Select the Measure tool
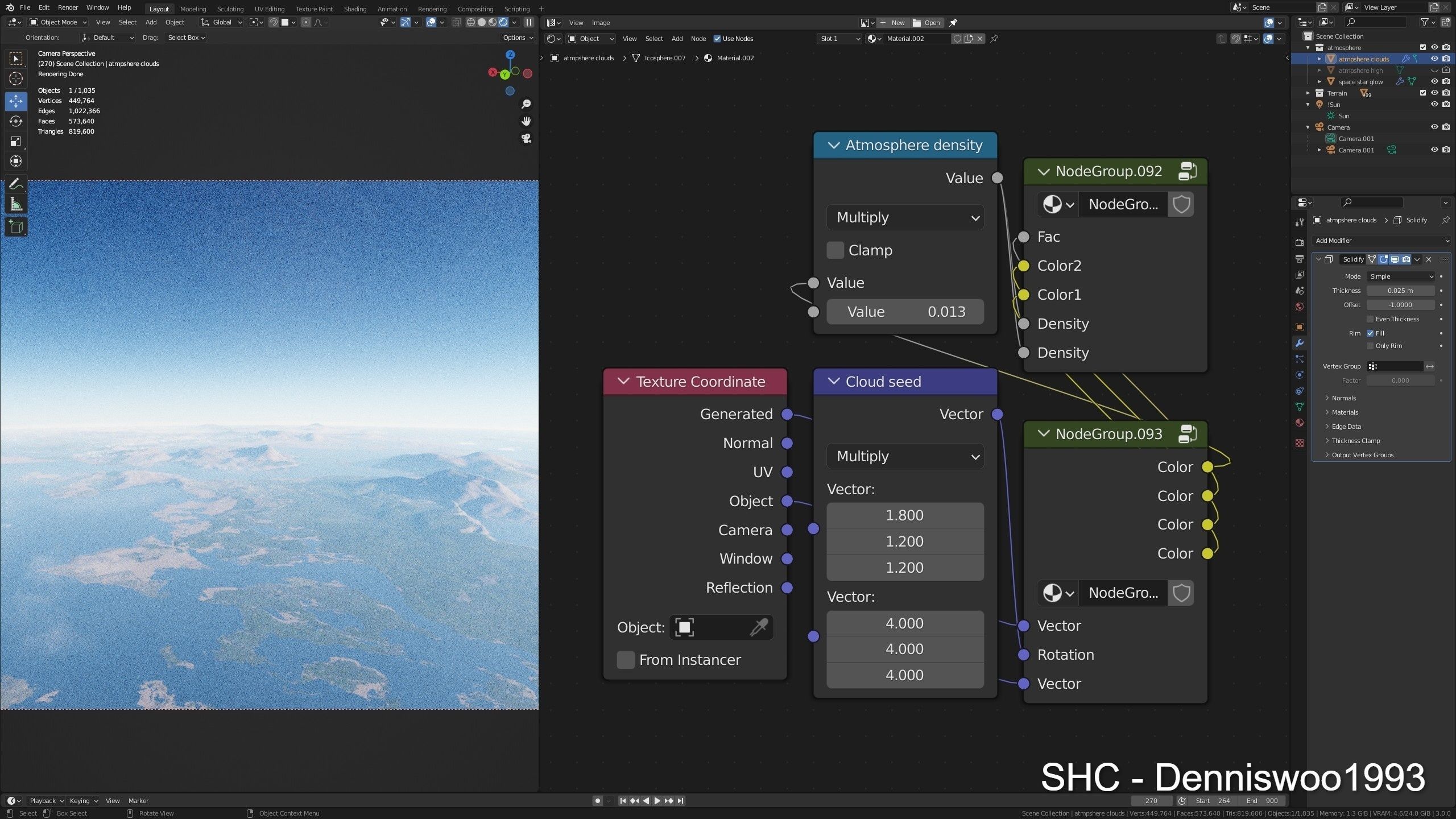 click(16, 205)
